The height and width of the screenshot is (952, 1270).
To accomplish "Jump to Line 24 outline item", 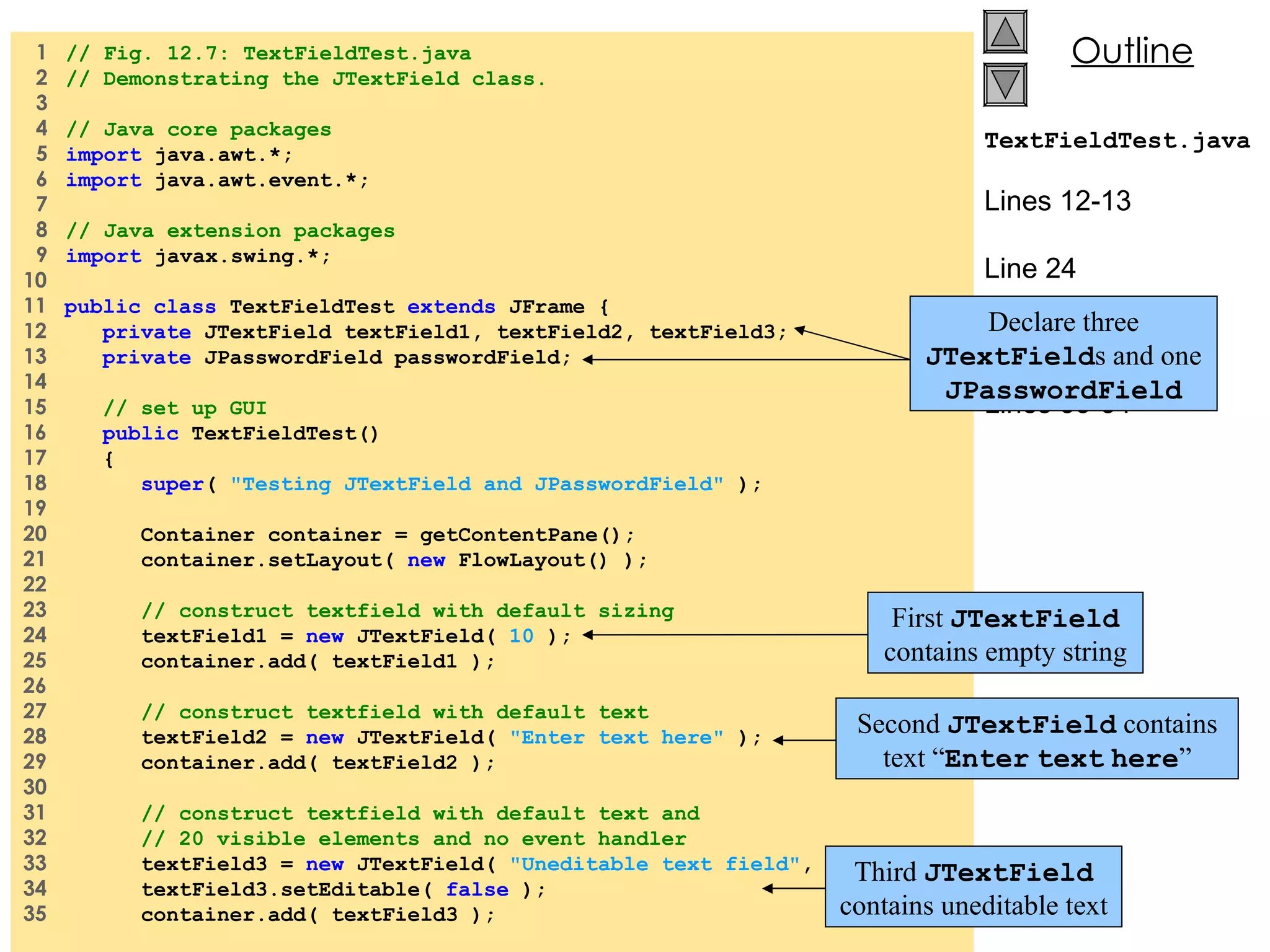I will (x=1029, y=268).
